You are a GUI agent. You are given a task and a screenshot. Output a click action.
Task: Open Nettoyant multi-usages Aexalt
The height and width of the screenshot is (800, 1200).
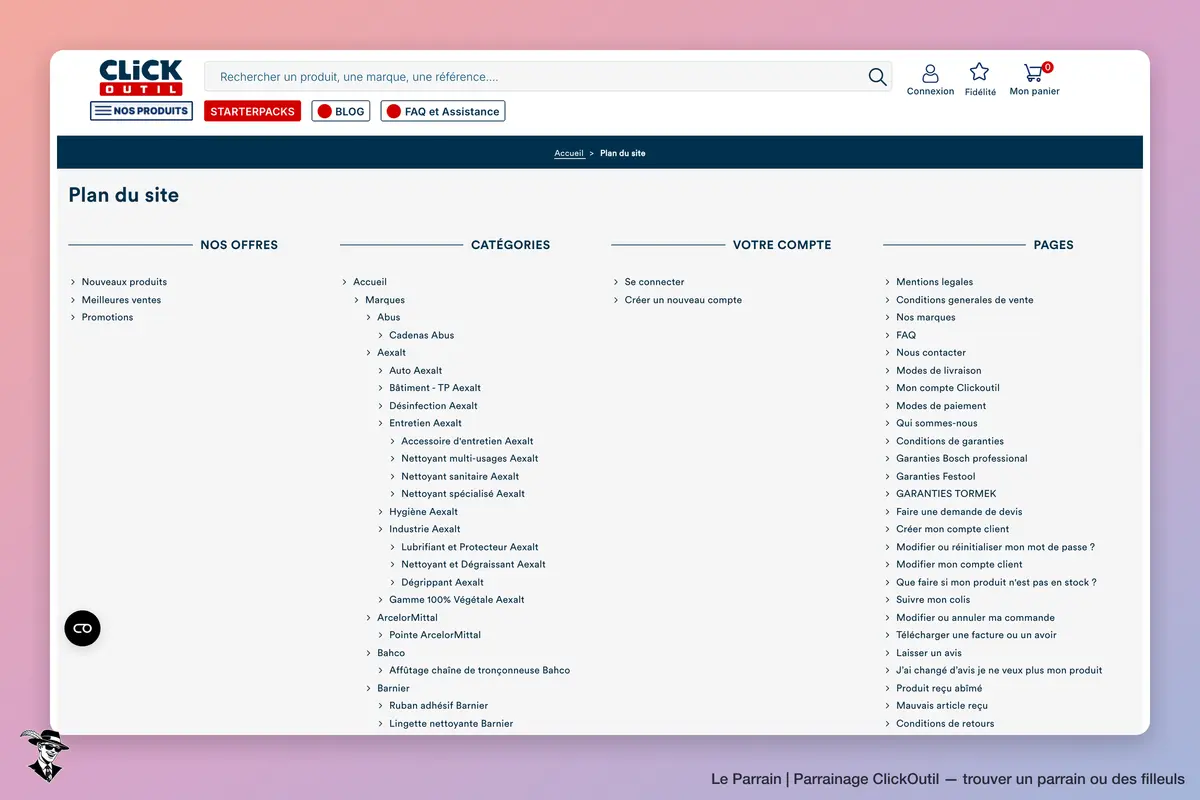coord(470,458)
